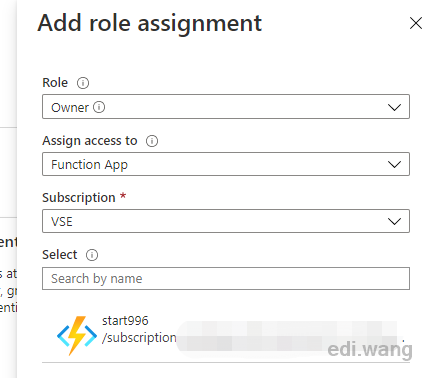Expand the Role dropdown chevron
This screenshot has height=378, width=431.
tap(394, 107)
